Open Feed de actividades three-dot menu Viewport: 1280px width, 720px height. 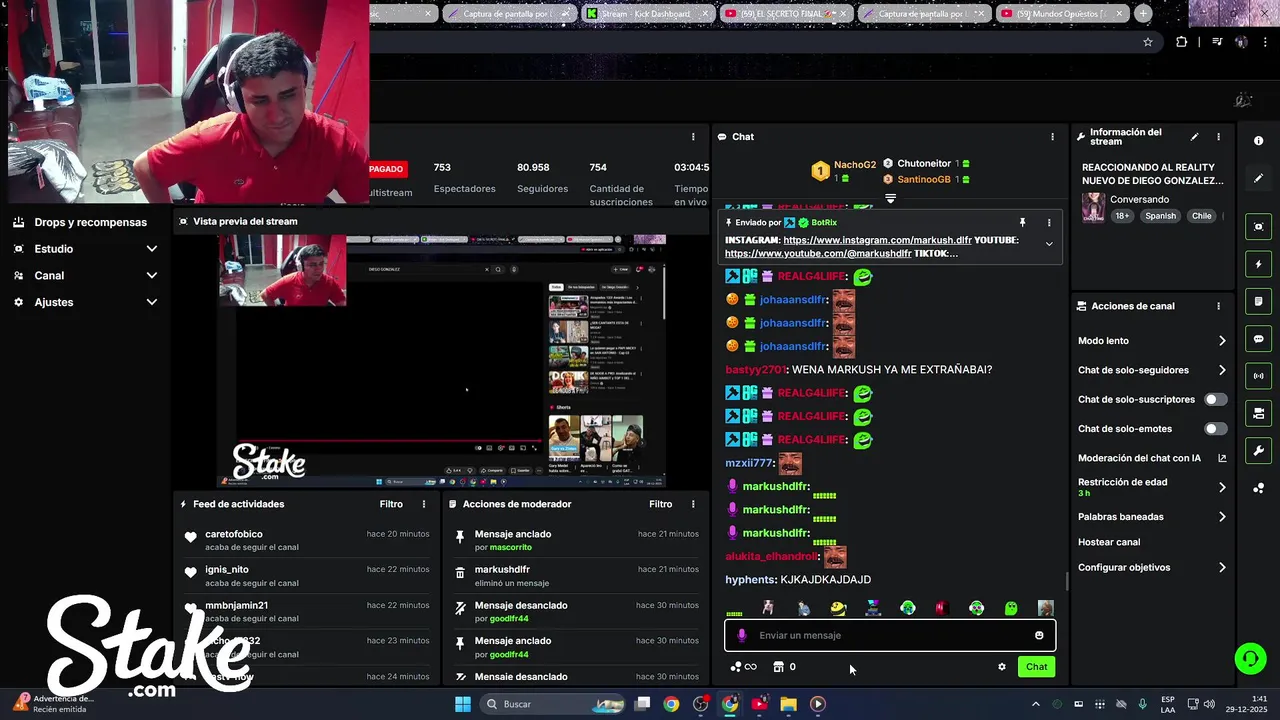424,504
